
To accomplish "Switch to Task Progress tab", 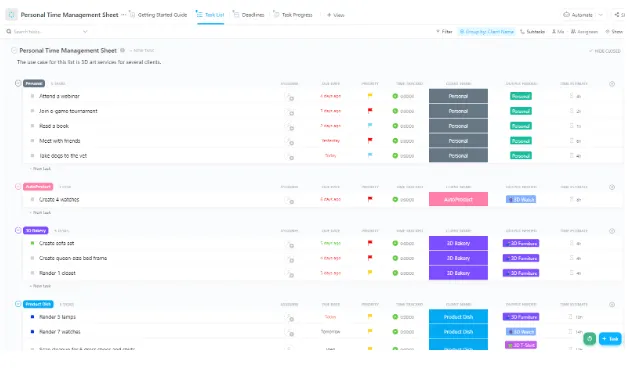I will click(293, 15).
